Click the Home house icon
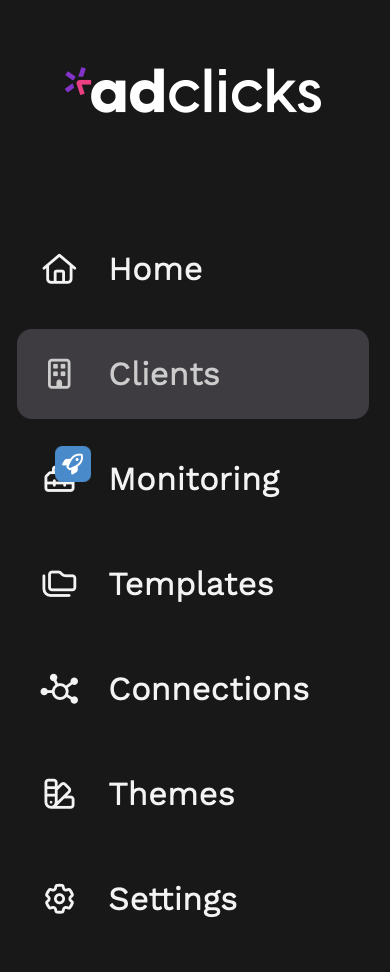 click(x=60, y=269)
